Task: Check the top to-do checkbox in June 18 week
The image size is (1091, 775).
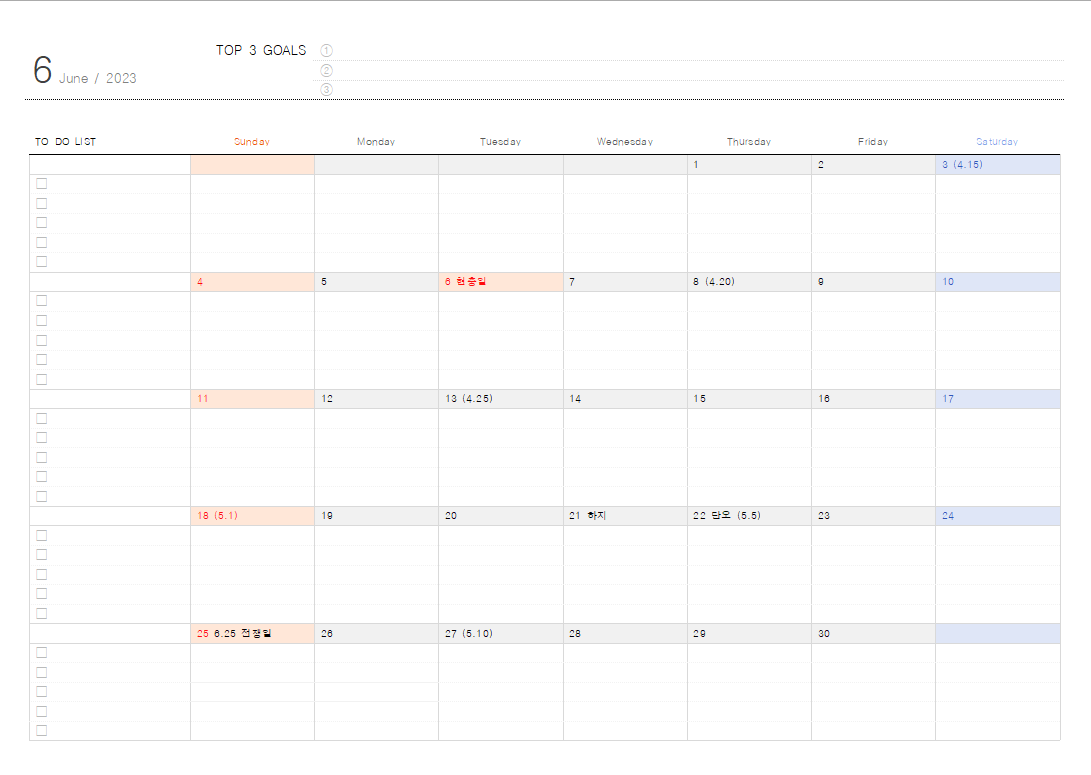Action: click(x=42, y=535)
